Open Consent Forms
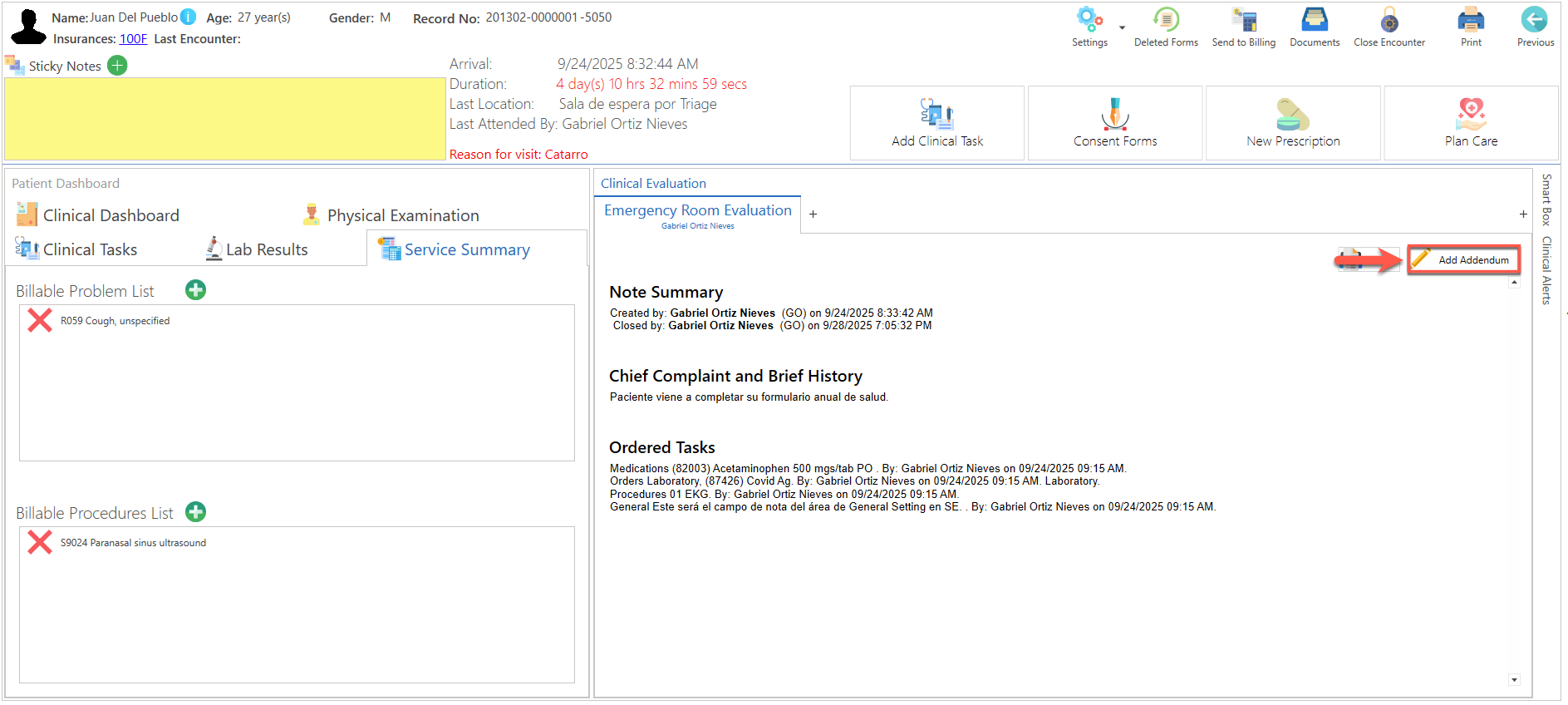The width and height of the screenshot is (1568, 705). coord(1115,123)
